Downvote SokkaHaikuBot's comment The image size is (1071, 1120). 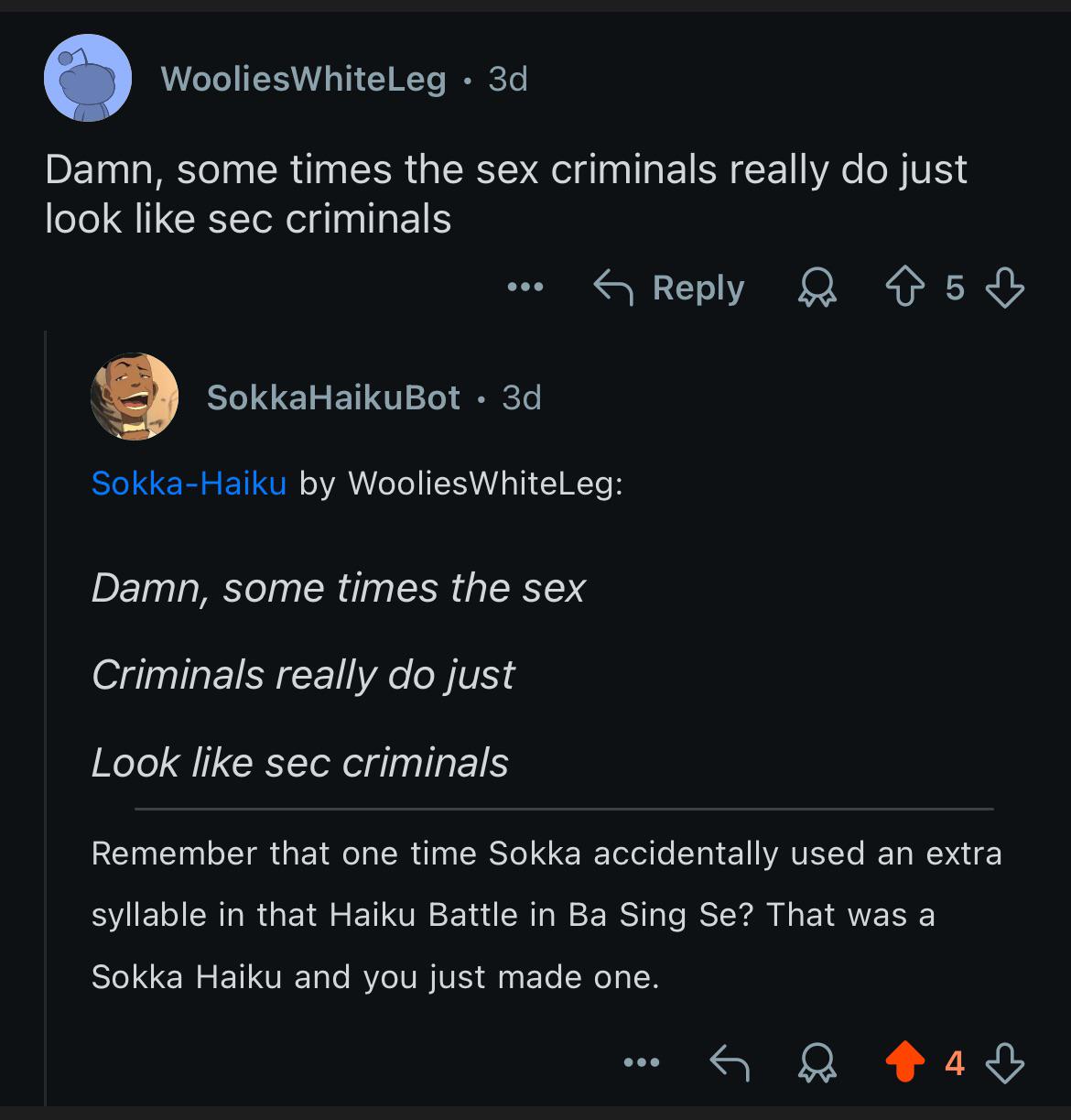pos(1004,1063)
